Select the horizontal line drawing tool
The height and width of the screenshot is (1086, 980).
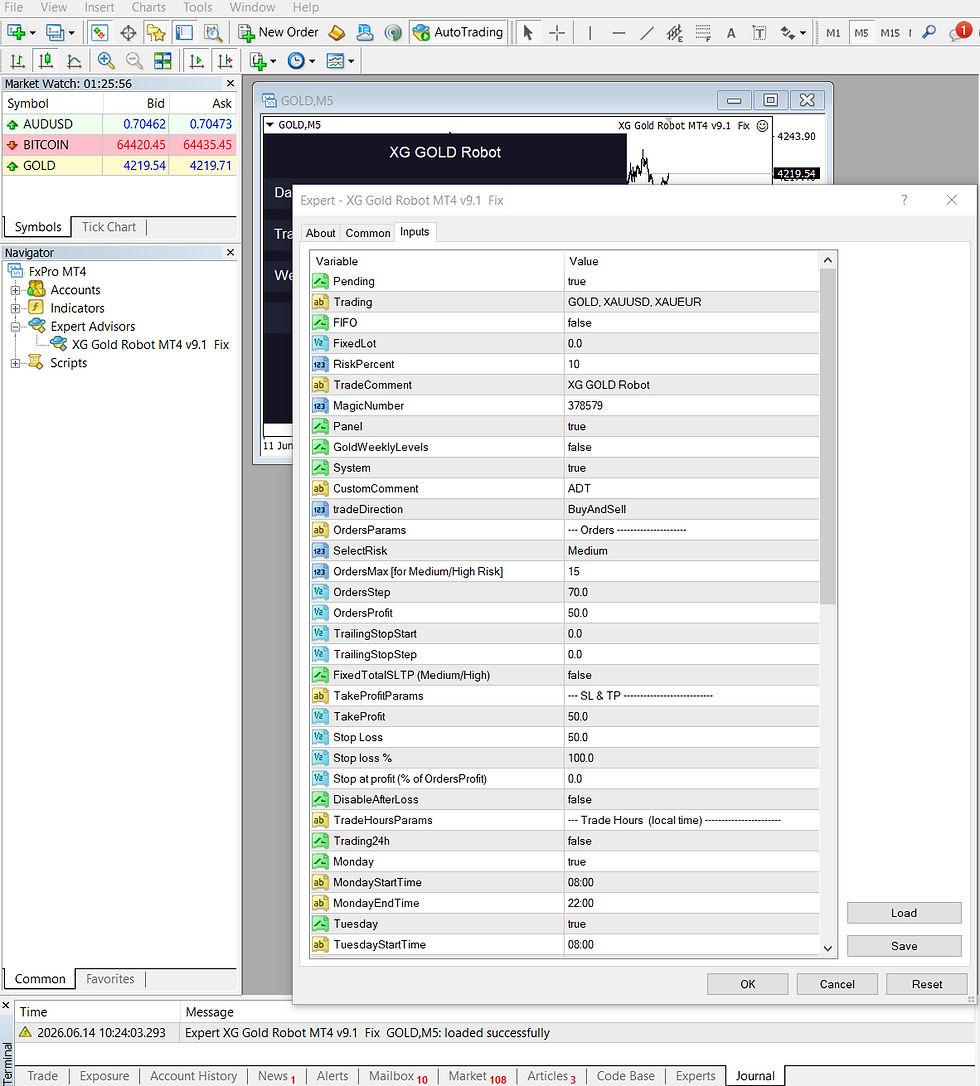click(618, 33)
